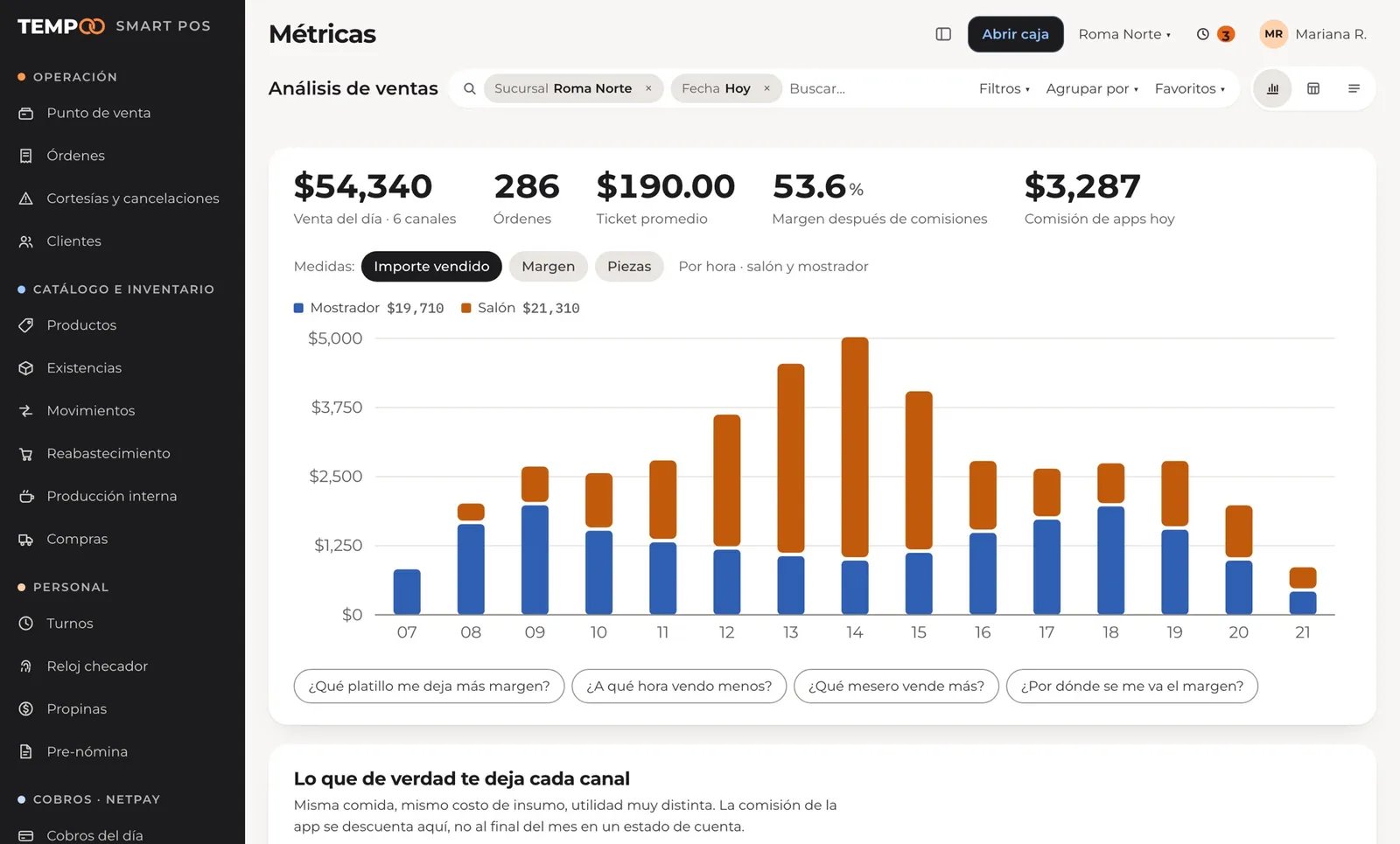
Task: Switch to table pivot view
Action: [x=1313, y=88]
